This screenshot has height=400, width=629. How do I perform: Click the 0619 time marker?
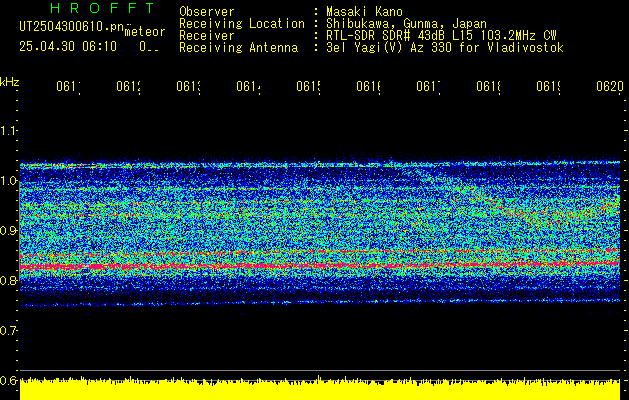click(549, 87)
